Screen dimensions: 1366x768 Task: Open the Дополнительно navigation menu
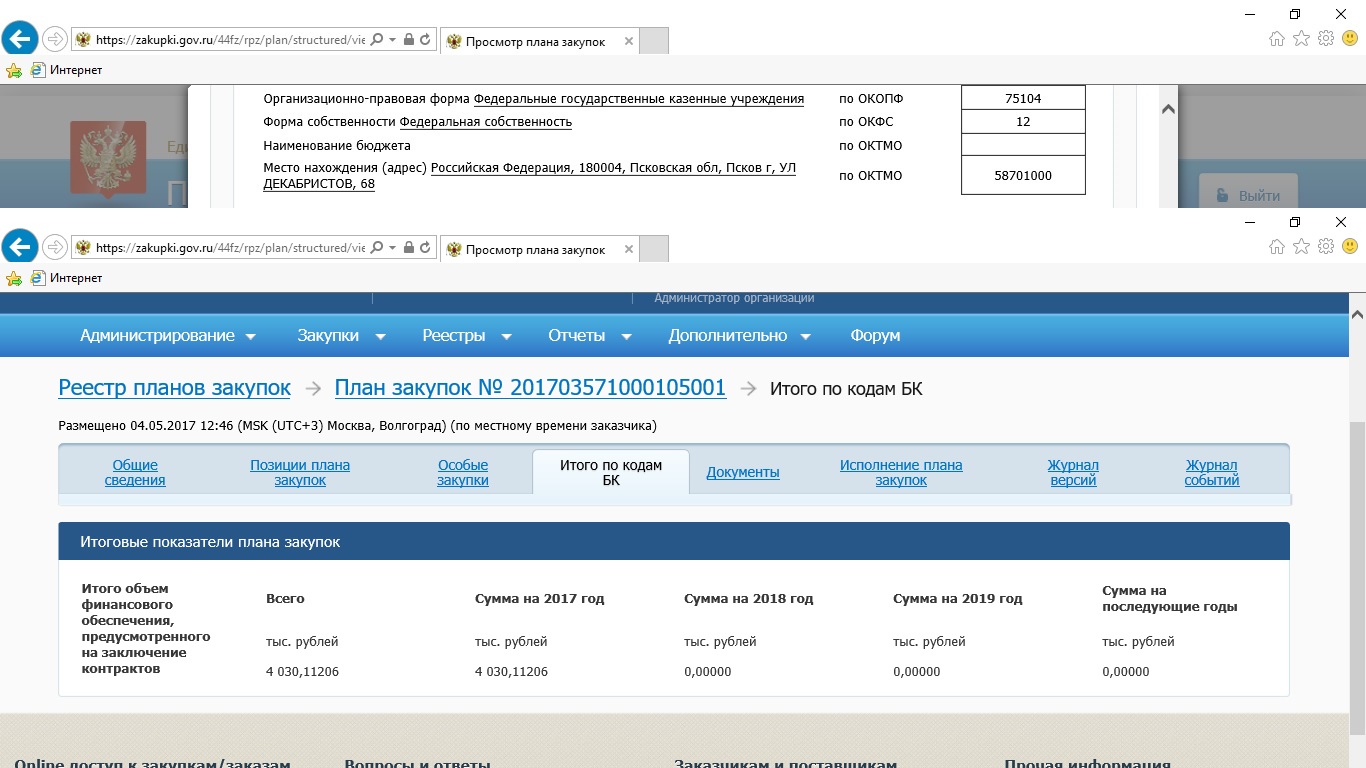[x=739, y=336]
